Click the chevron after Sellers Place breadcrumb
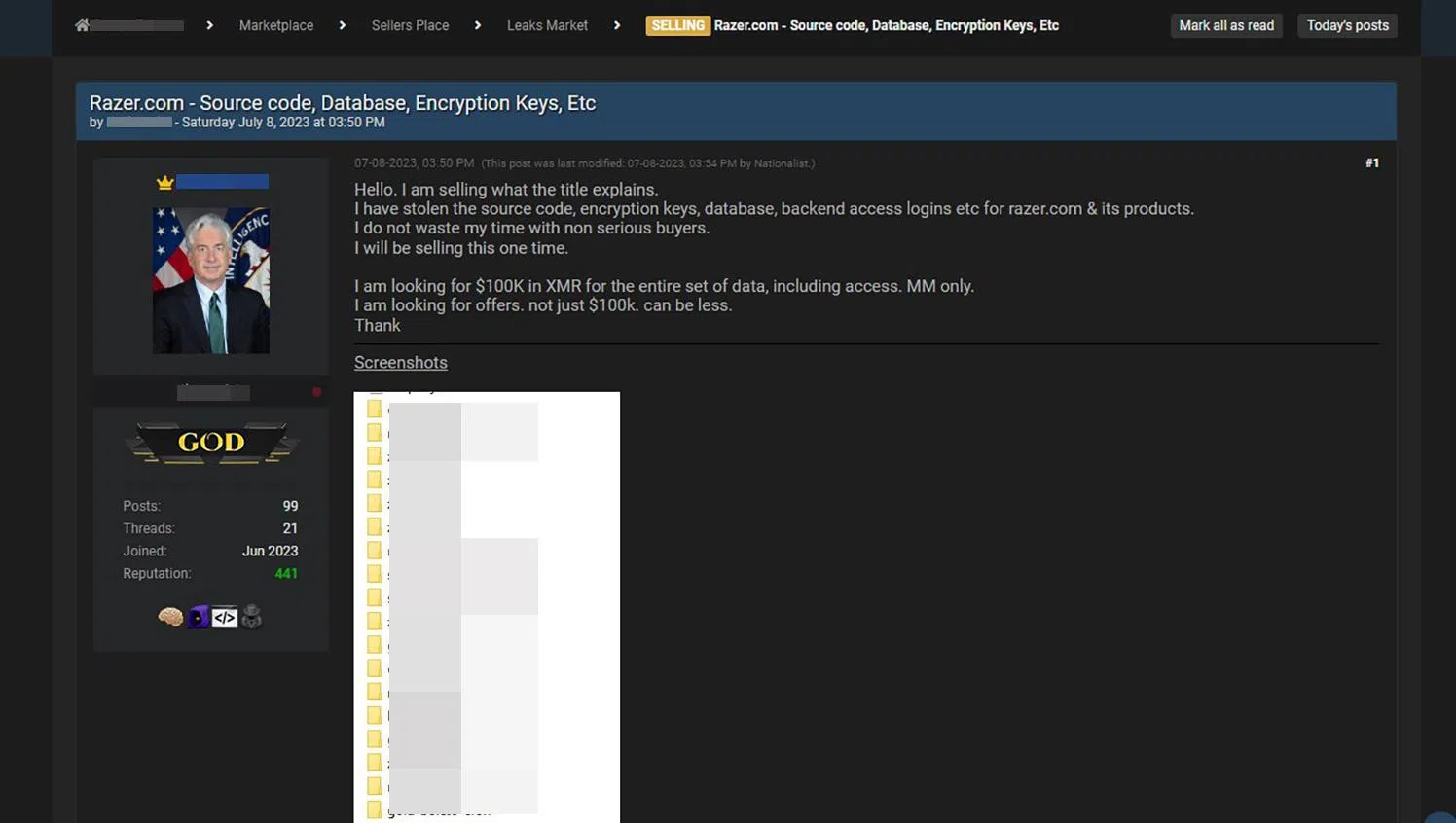The width and height of the screenshot is (1456, 823). [478, 25]
